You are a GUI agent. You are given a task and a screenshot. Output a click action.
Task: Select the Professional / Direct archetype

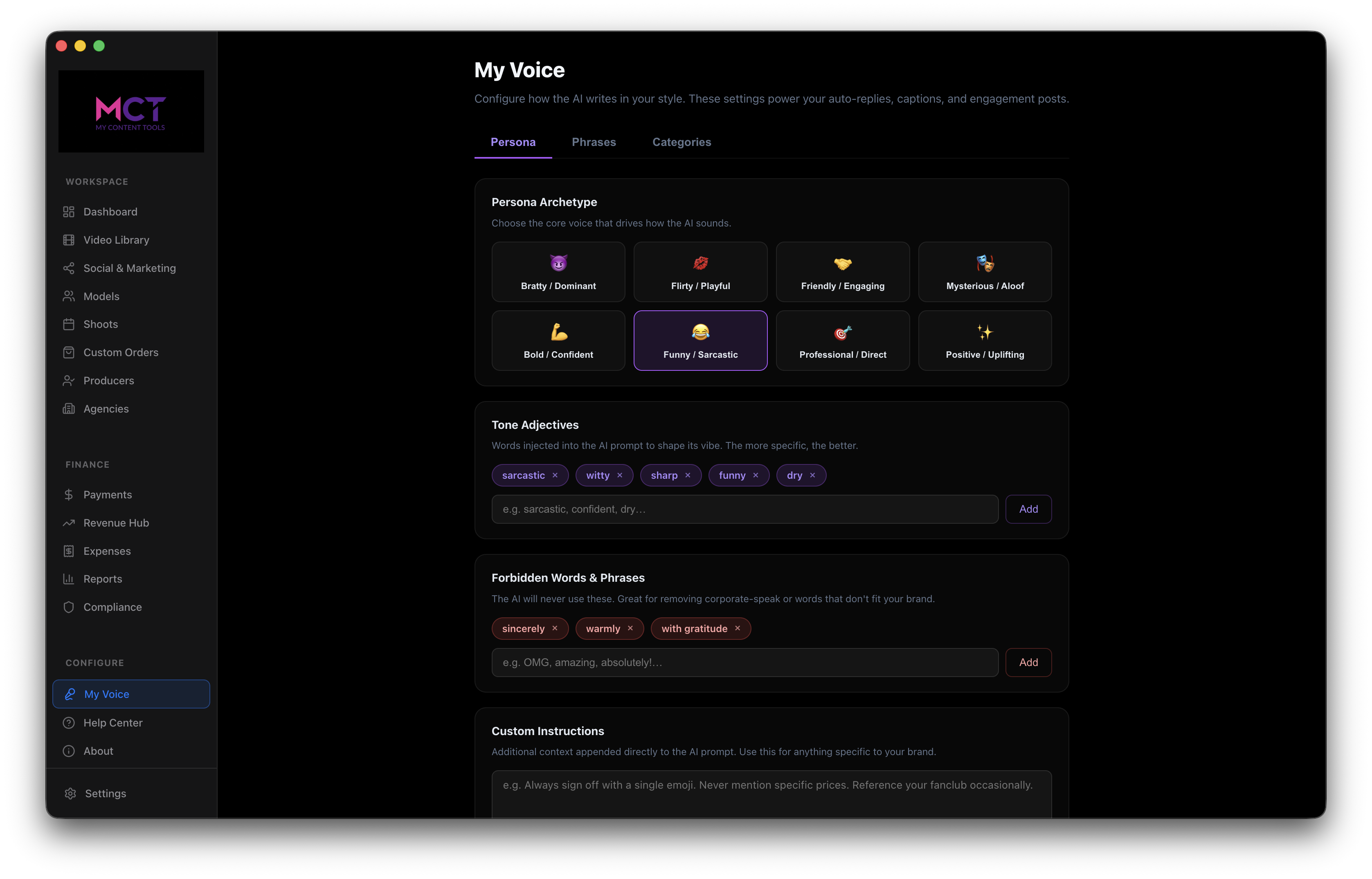pos(842,340)
